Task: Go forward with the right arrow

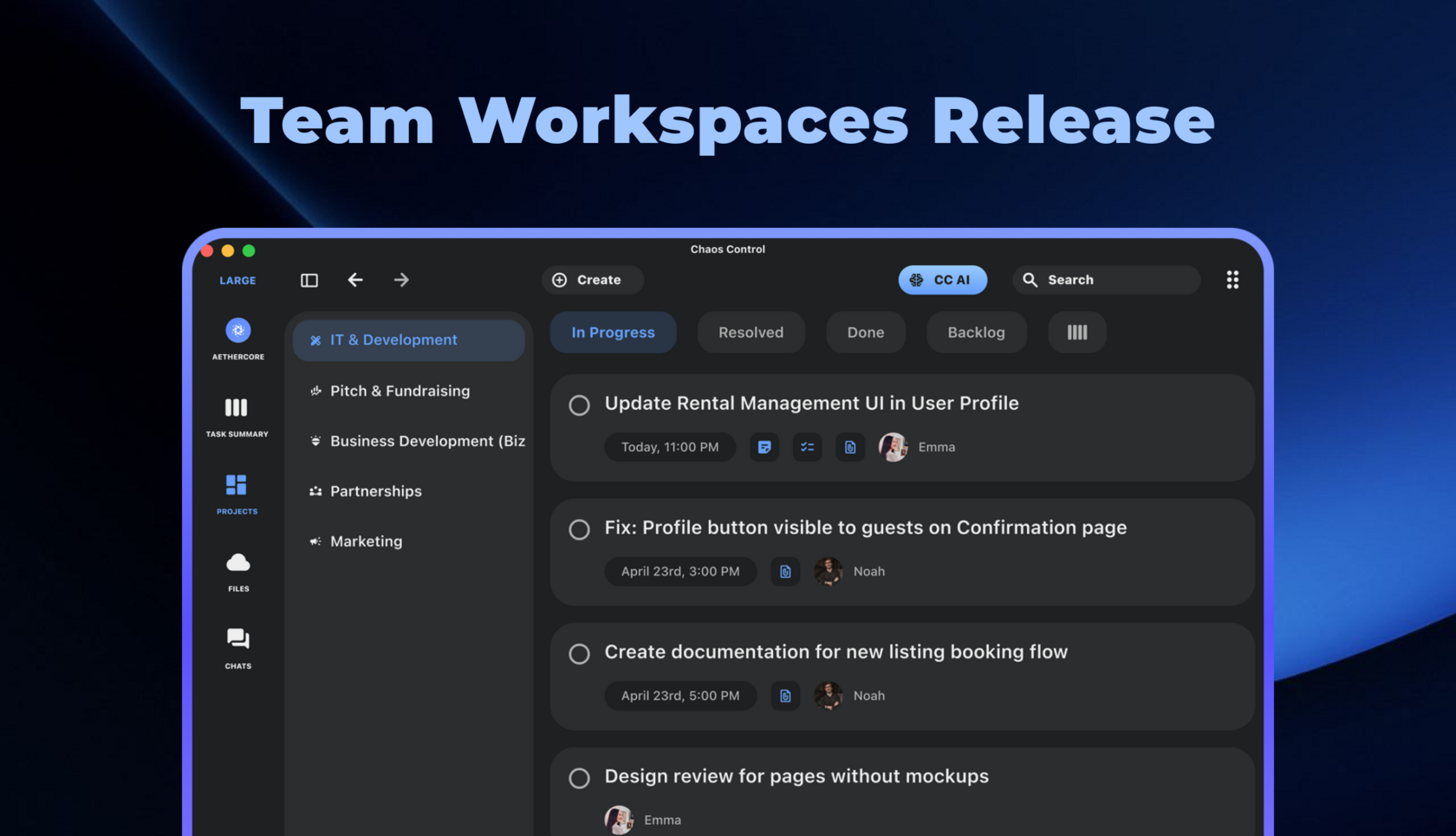Action: (401, 280)
